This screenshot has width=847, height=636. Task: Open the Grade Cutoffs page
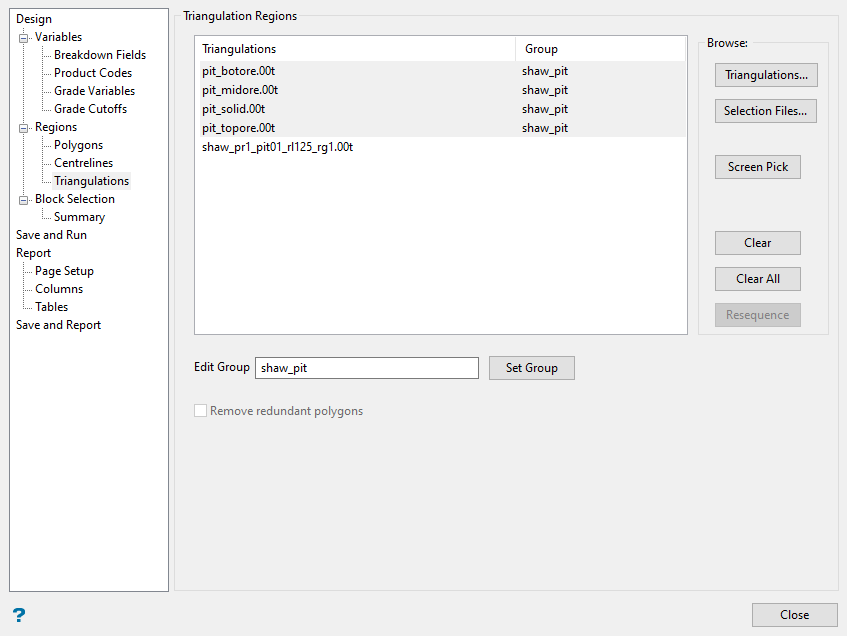(90, 109)
